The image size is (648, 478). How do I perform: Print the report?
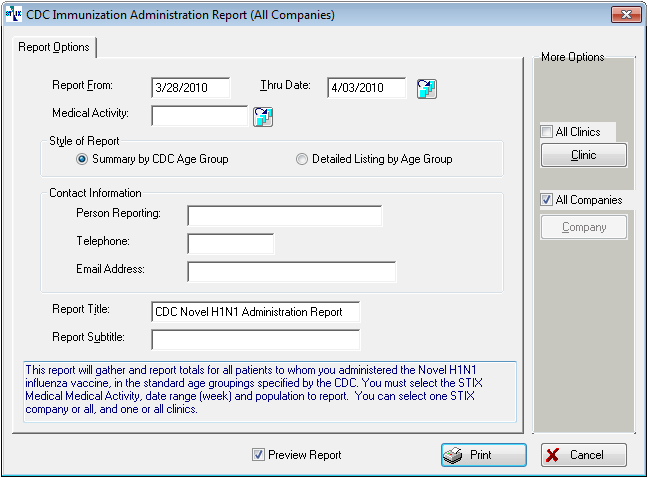(x=484, y=455)
